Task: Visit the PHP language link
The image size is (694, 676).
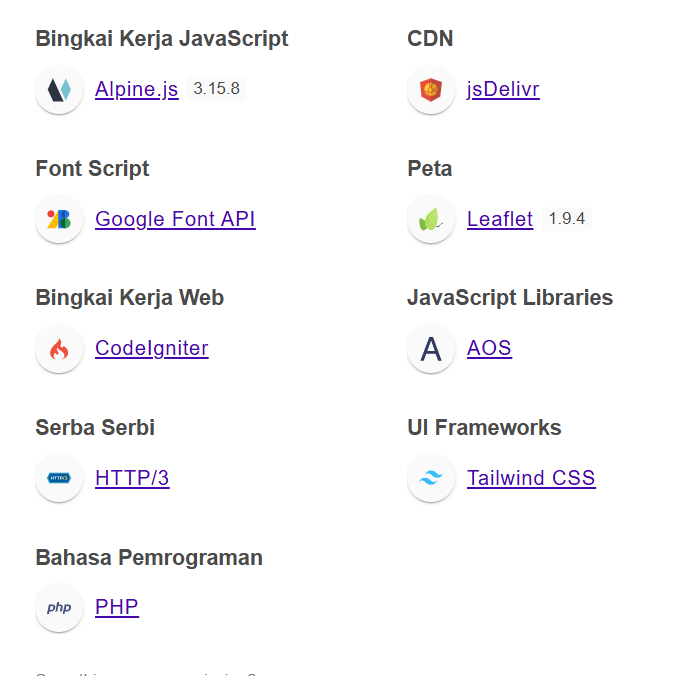Action: pos(116,607)
